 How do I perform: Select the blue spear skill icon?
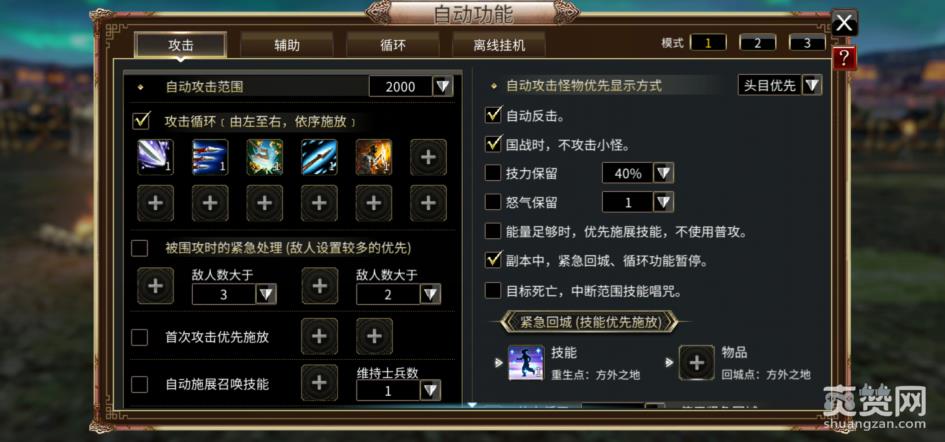pyautogui.click(x=319, y=157)
